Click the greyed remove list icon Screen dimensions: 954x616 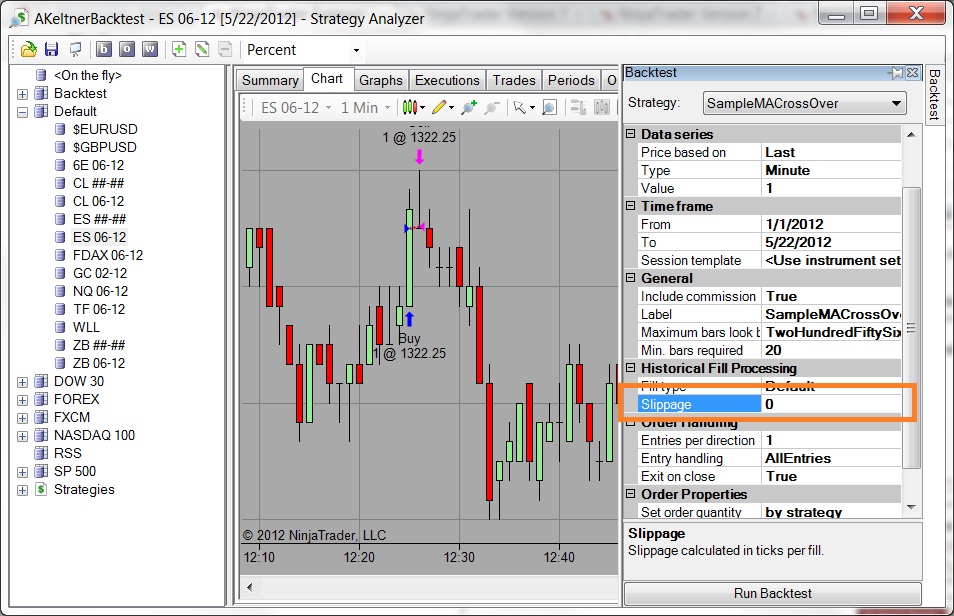pos(225,49)
